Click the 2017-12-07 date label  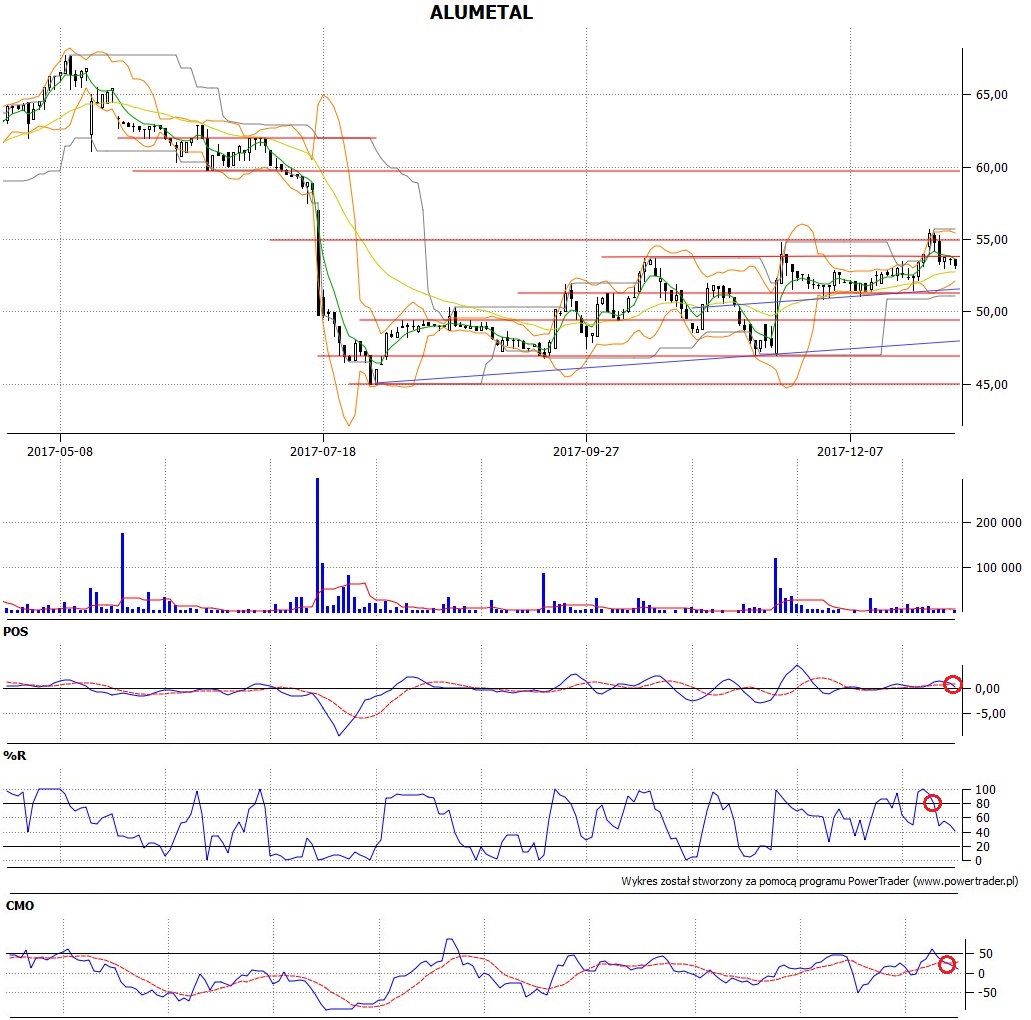[850, 451]
